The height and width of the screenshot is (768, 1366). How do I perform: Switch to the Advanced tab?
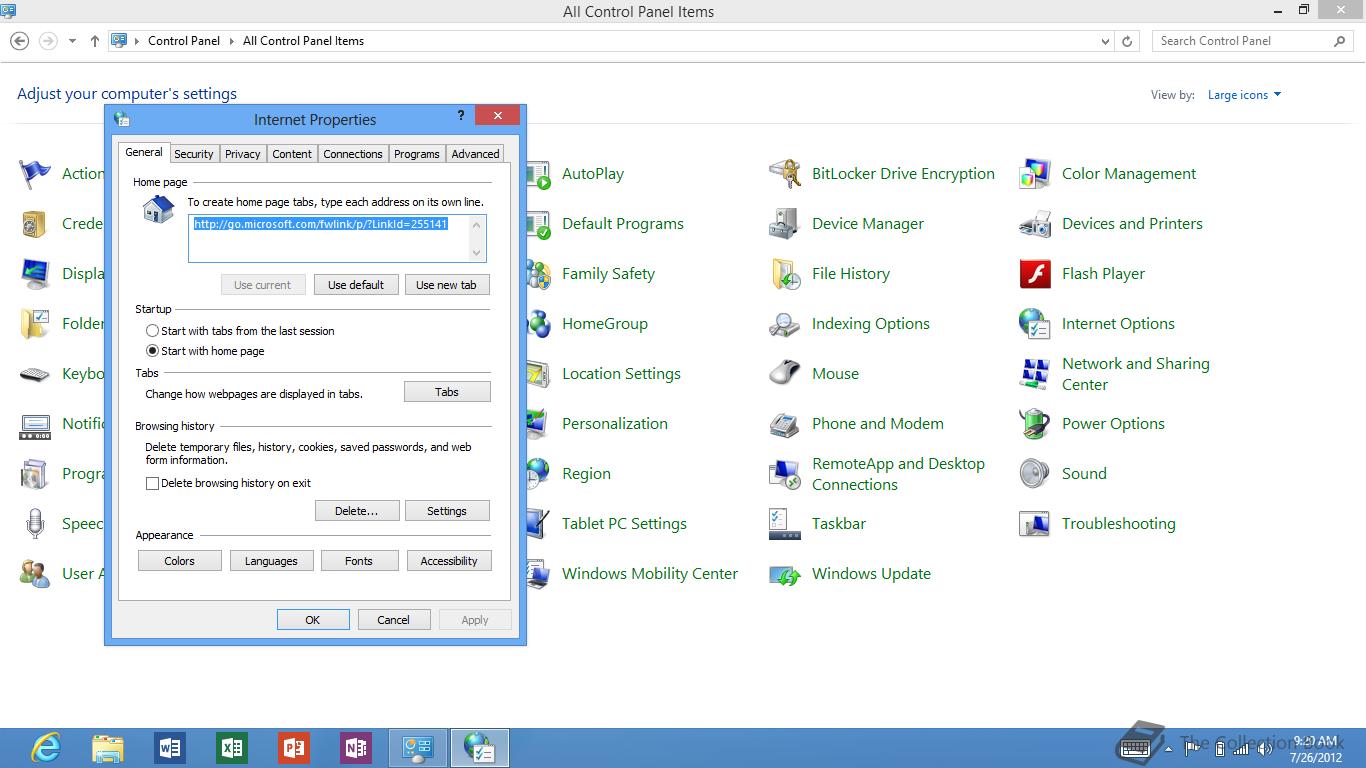475,154
